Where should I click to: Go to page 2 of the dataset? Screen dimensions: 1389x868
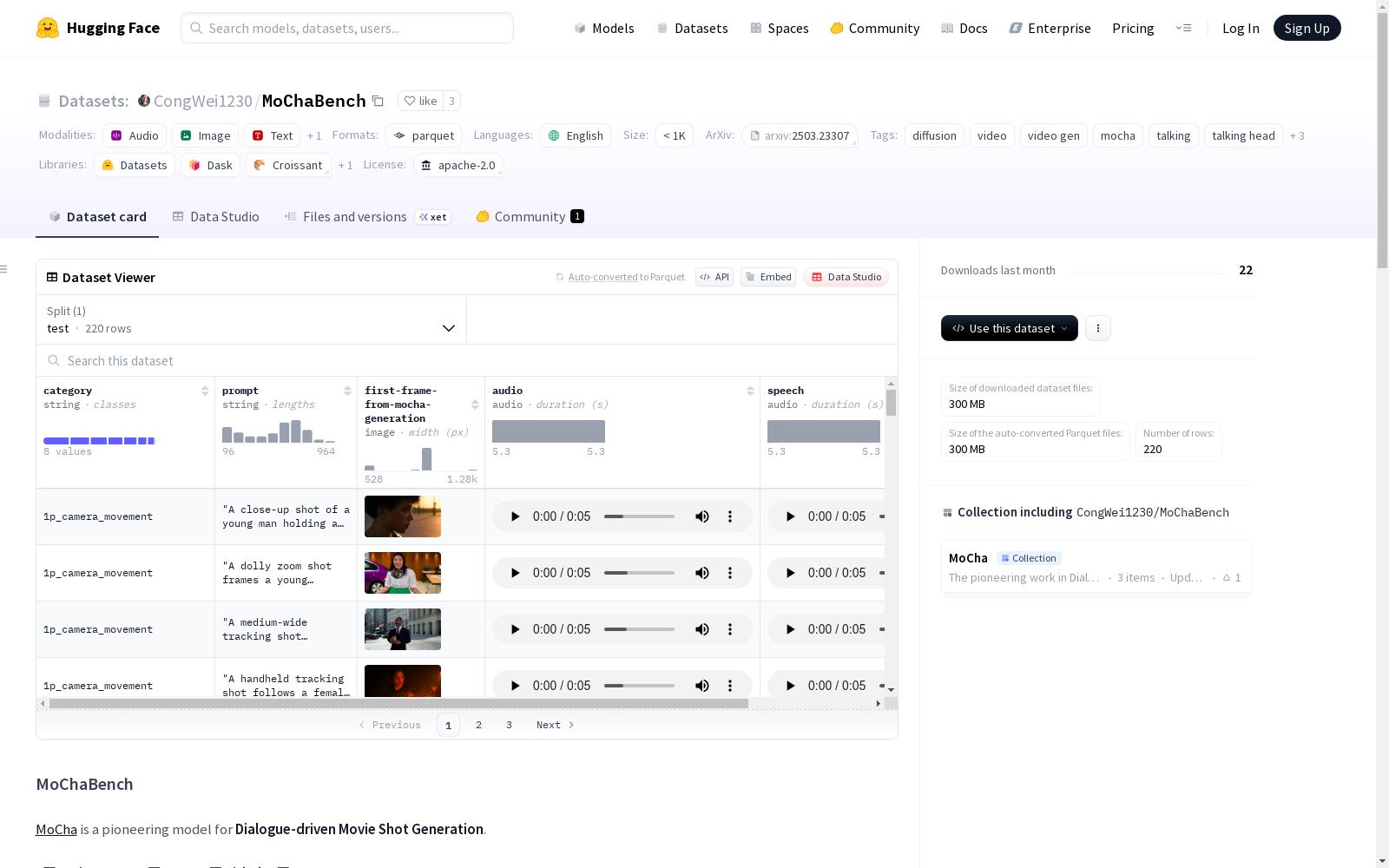tap(478, 725)
